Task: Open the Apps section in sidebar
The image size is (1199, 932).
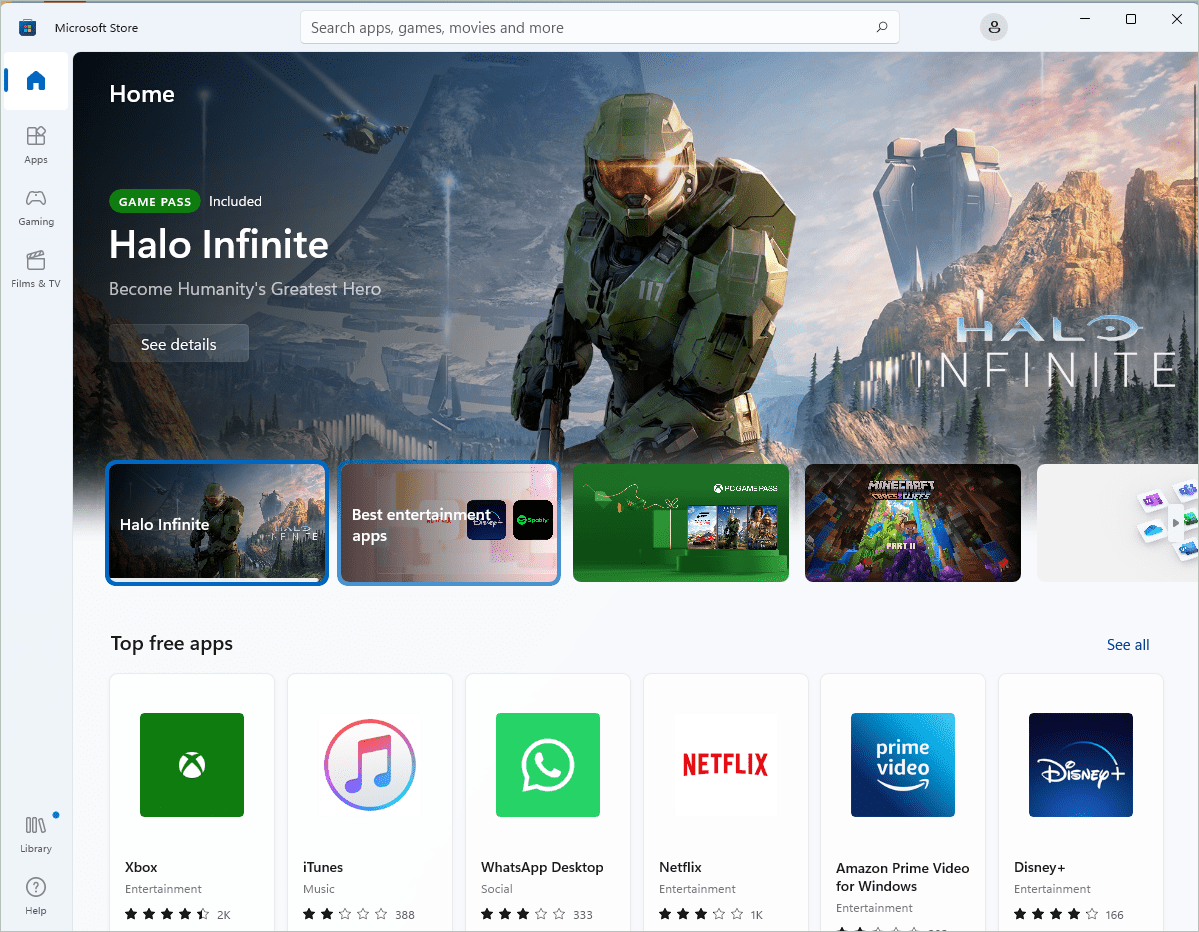Action: click(x=36, y=145)
